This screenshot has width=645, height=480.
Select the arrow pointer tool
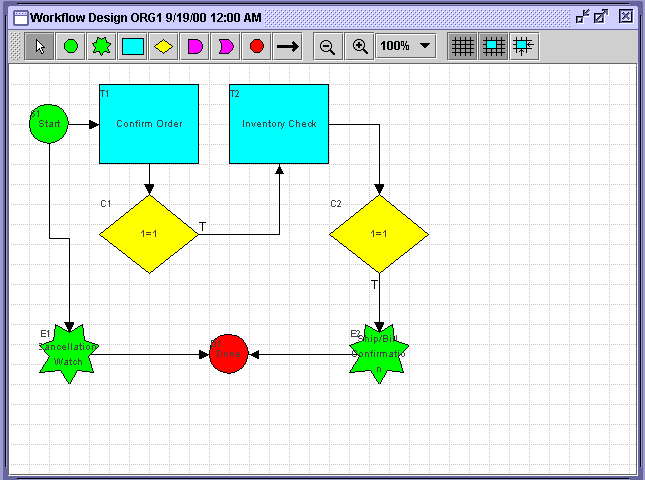click(39, 46)
